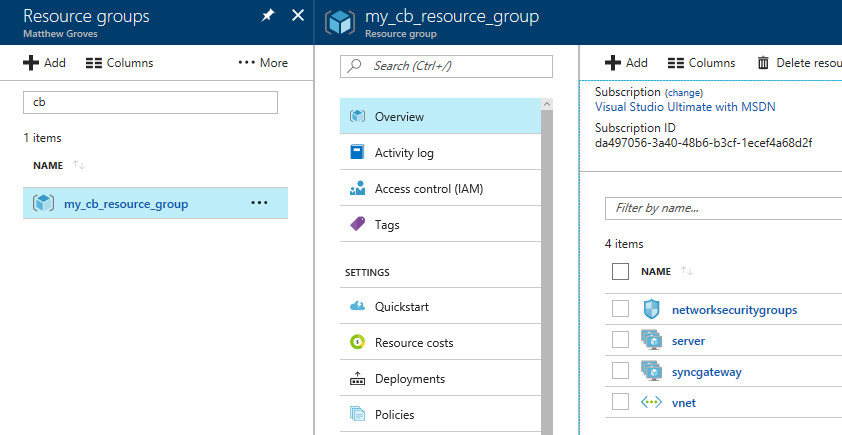This screenshot has height=435, width=842.
Task: Click the server virtual machine icon
Action: [651, 340]
